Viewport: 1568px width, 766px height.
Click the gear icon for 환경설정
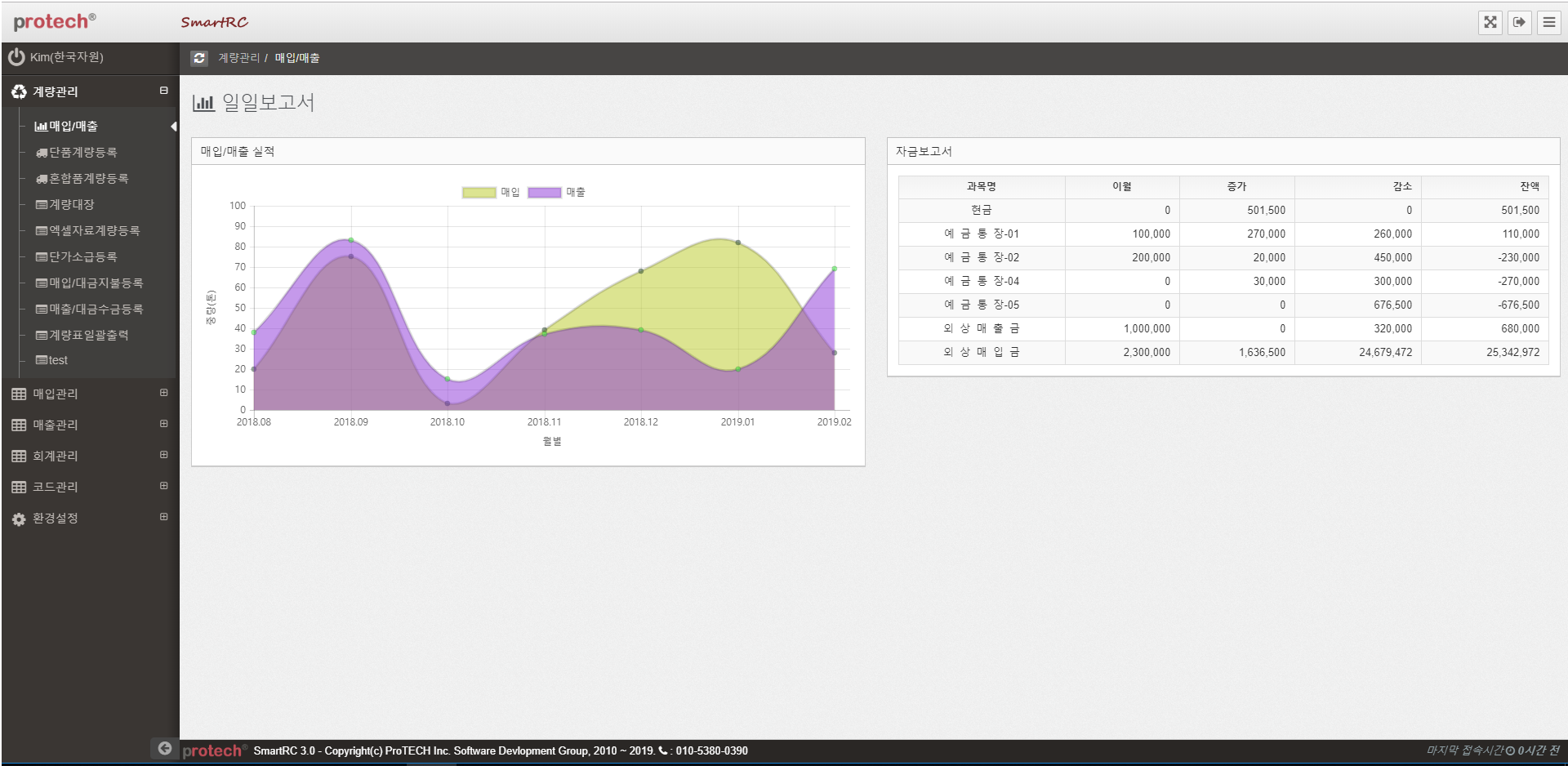pos(19,519)
